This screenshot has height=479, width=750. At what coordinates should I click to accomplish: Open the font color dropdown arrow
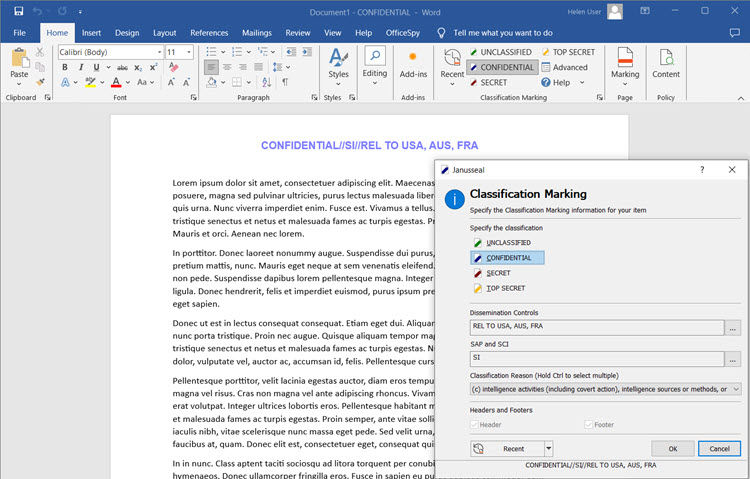pos(128,82)
